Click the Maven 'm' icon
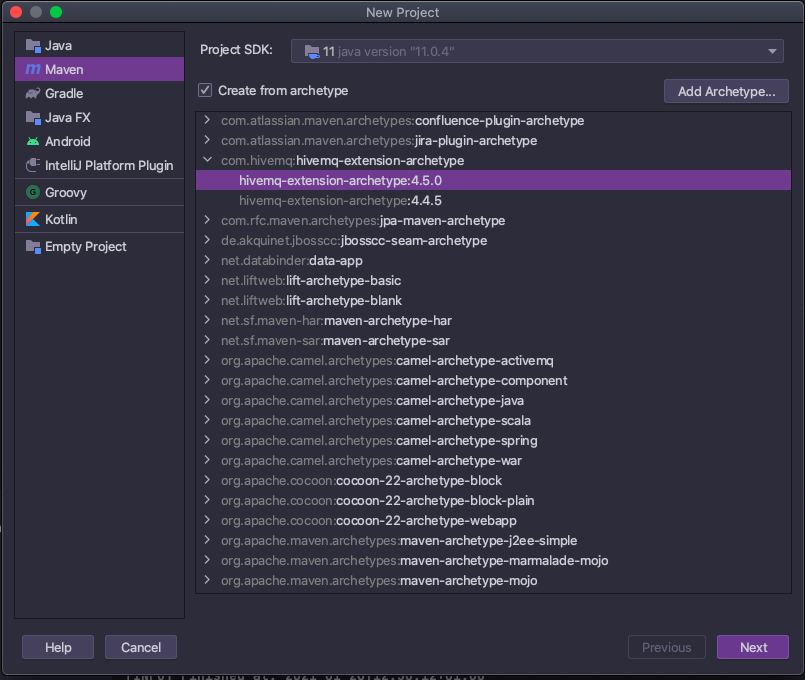 (x=33, y=69)
